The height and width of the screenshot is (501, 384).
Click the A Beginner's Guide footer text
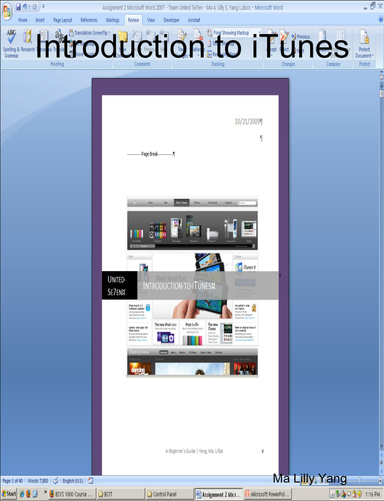coord(194,451)
